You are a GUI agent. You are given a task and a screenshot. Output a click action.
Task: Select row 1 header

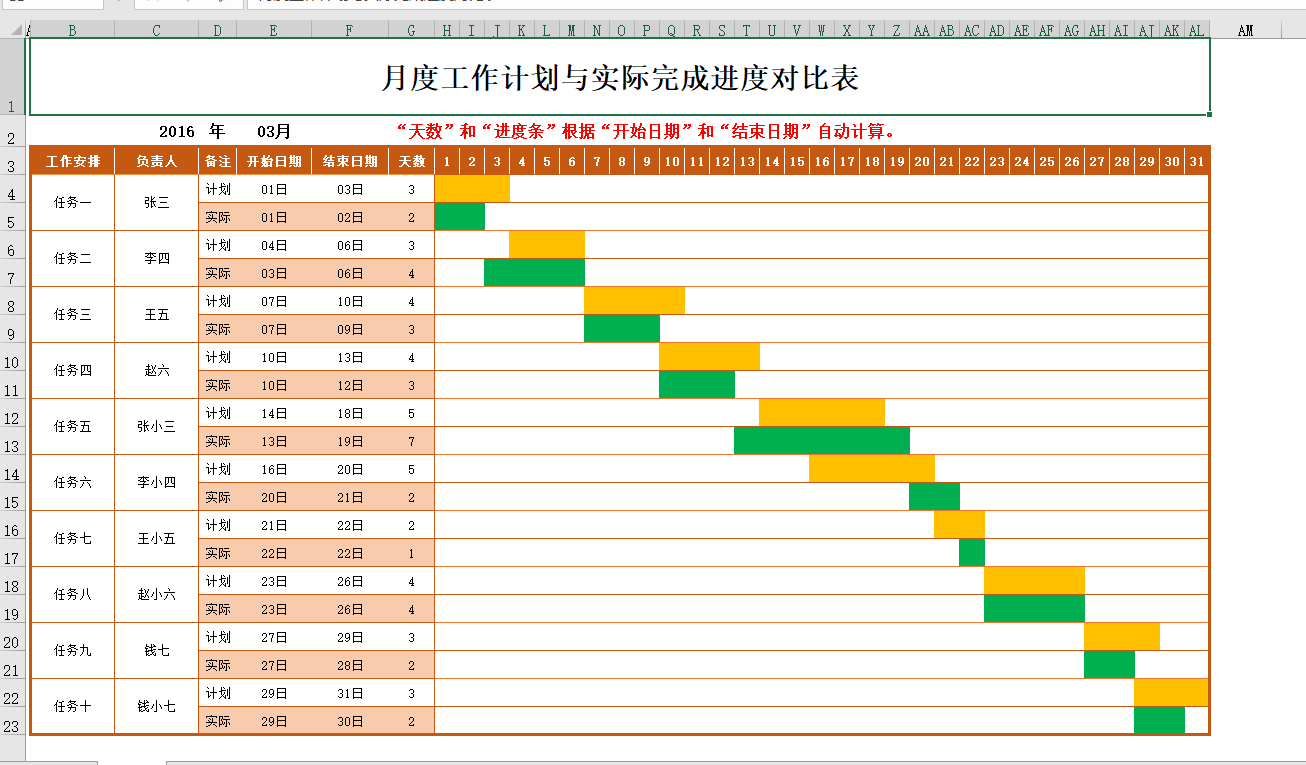tap(13, 78)
